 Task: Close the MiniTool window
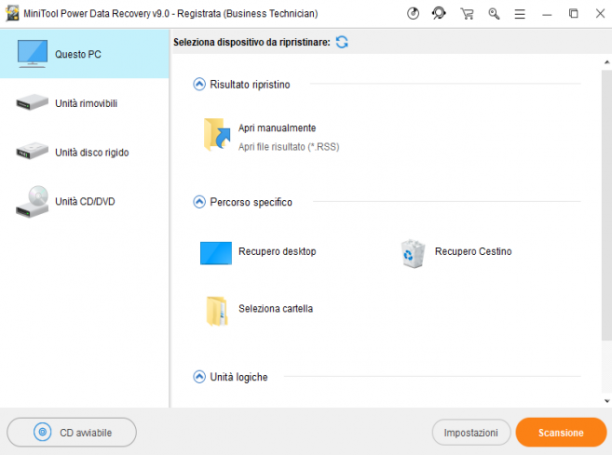(600, 14)
